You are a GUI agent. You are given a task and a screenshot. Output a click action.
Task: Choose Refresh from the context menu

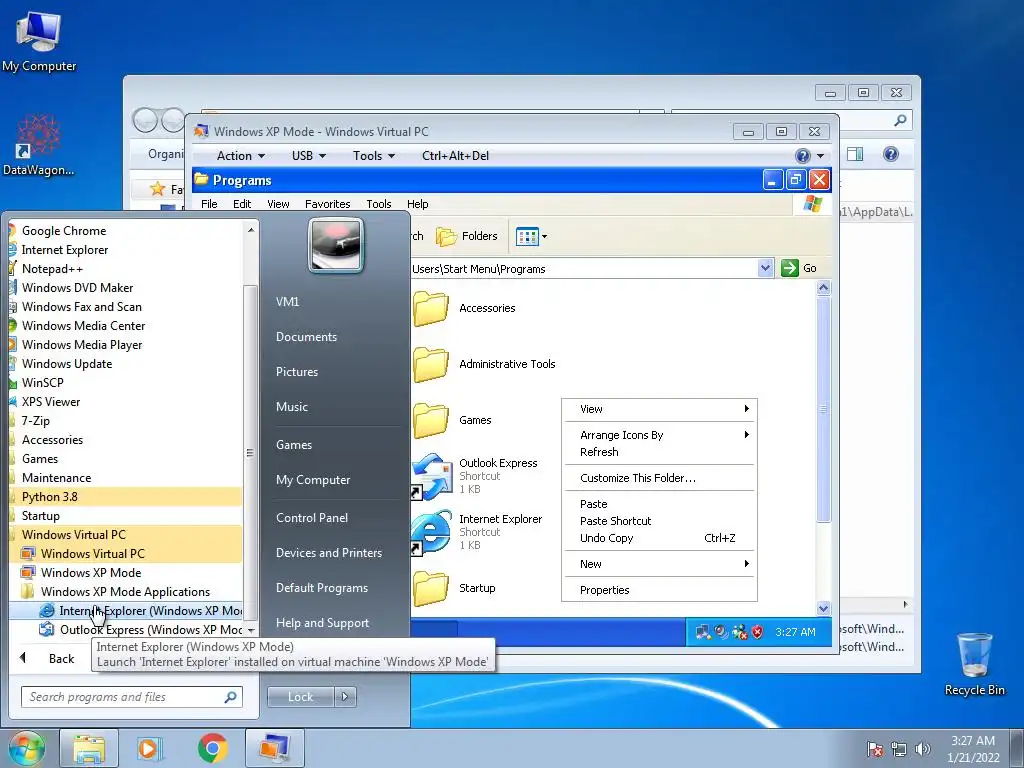coord(660,452)
